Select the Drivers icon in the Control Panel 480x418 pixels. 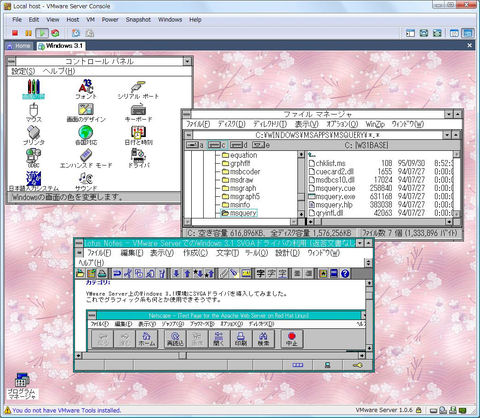[x=139, y=158]
